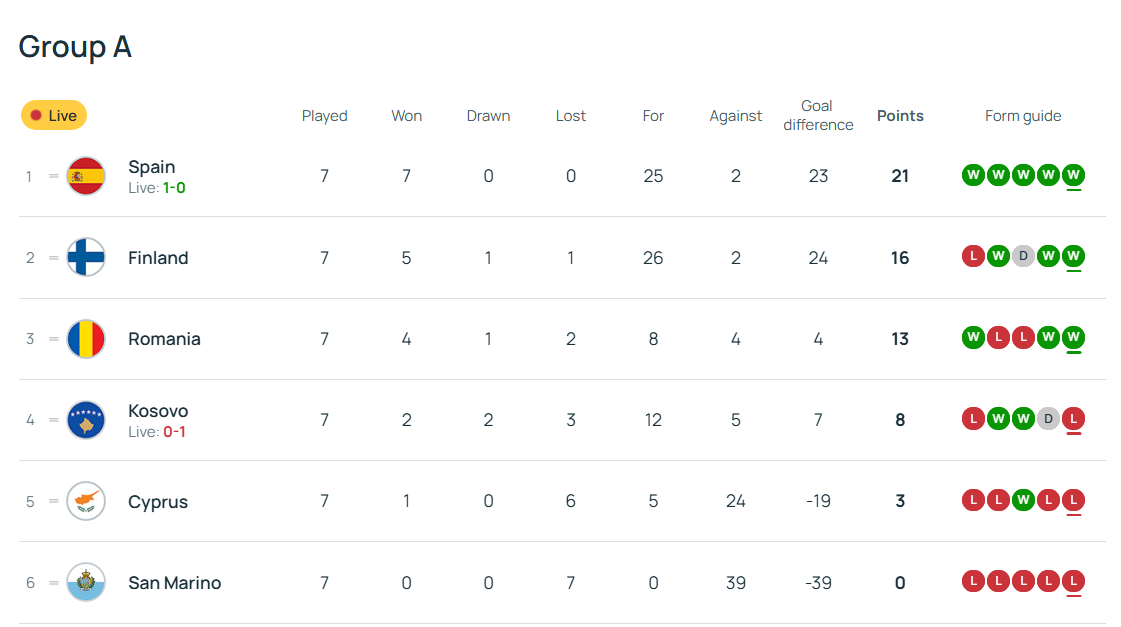This screenshot has height=627, width=1121.
Task: Select the Points column header
Action: [900, 116]
